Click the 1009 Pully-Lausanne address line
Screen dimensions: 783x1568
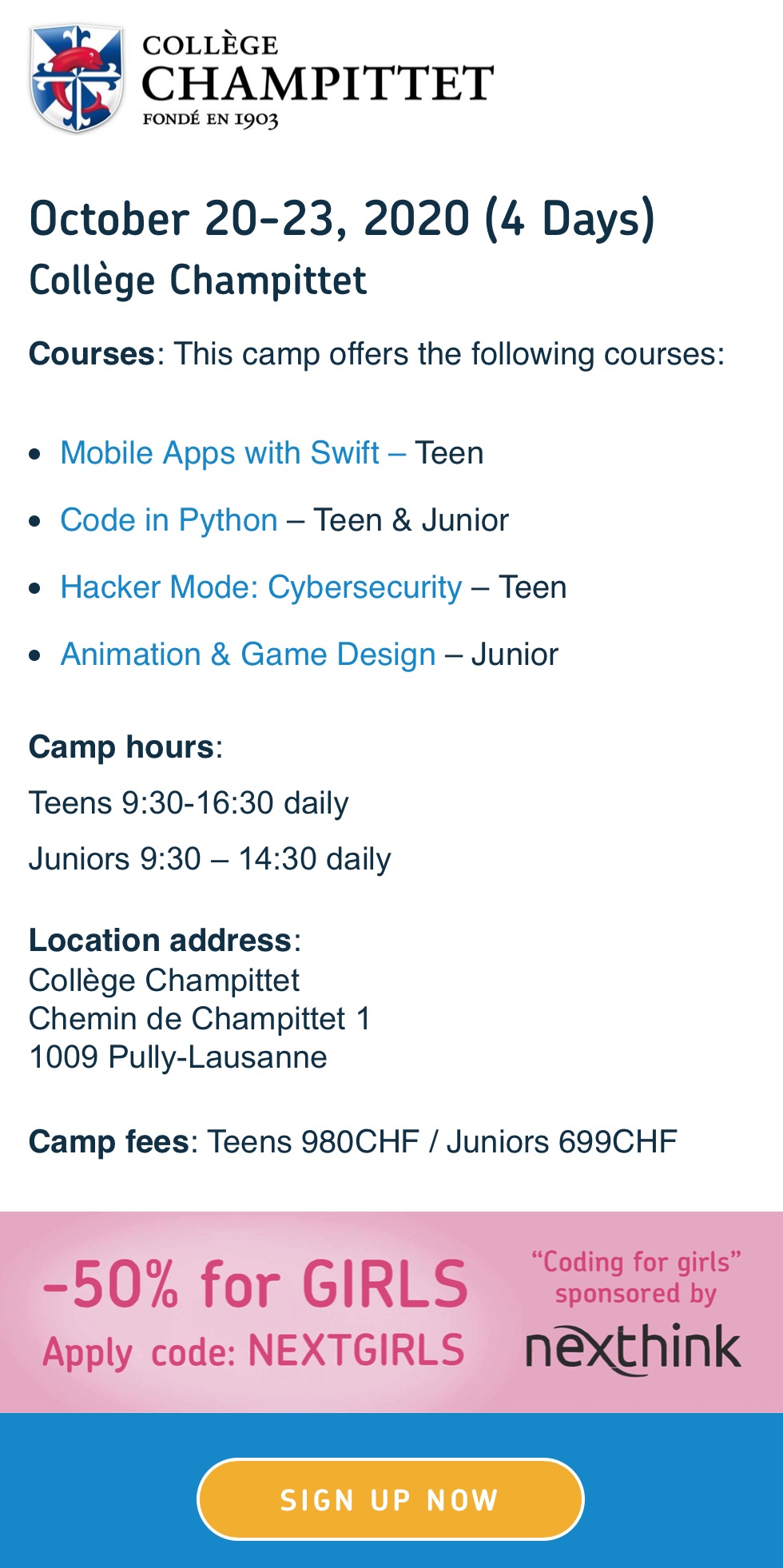pos(178,1057)
